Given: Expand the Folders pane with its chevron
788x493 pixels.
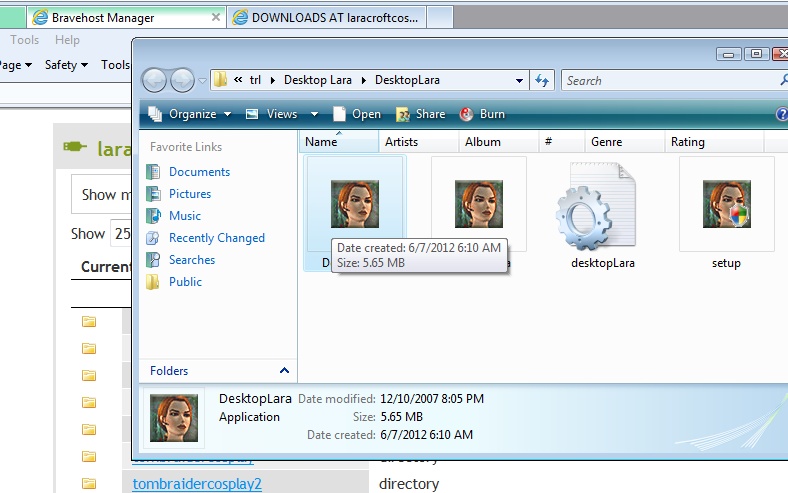Looking at the screenshot, I should click(x=284, y=370).
